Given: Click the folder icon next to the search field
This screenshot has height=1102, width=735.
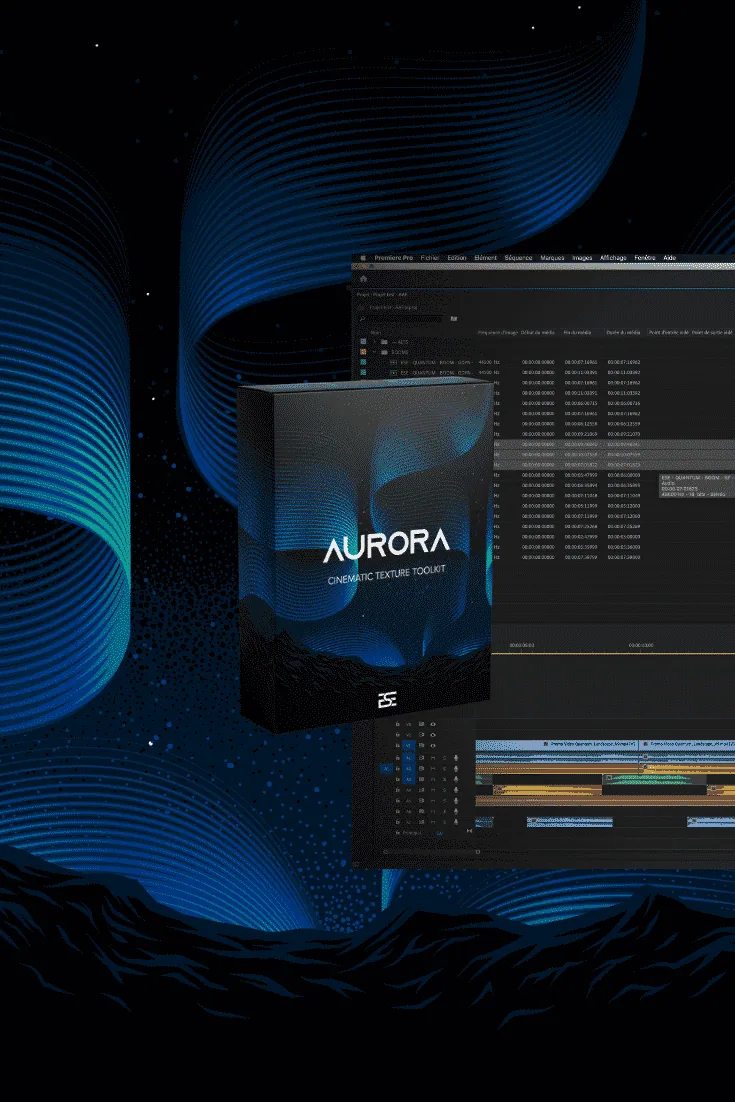Looking at the screenshot, I should [454, 318].
